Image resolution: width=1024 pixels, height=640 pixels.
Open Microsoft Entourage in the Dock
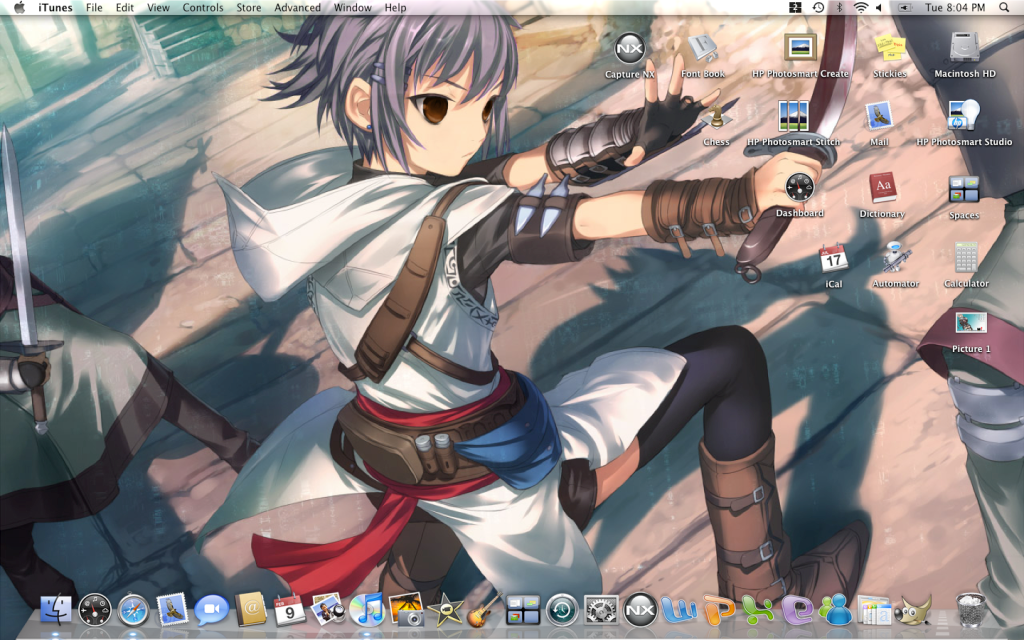[797, 611]
